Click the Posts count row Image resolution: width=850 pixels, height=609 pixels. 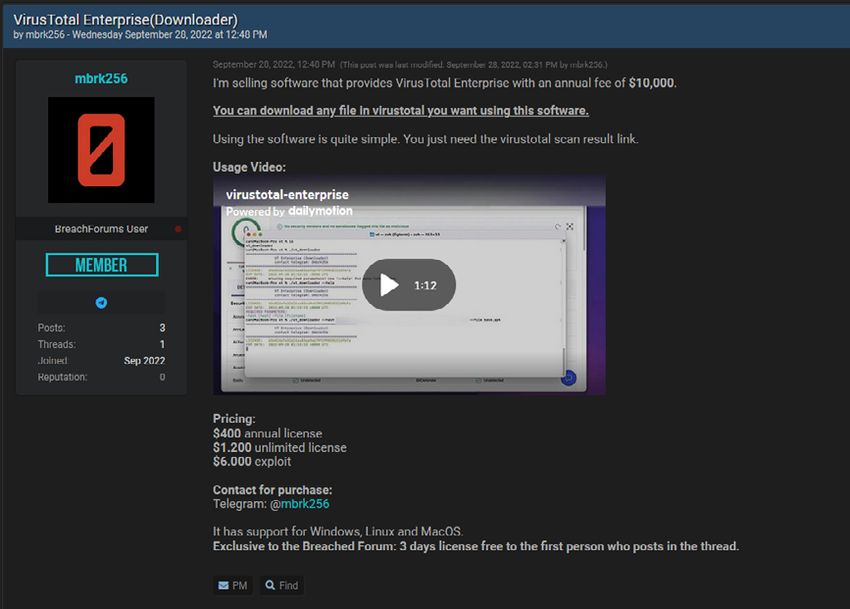point(101,328)
